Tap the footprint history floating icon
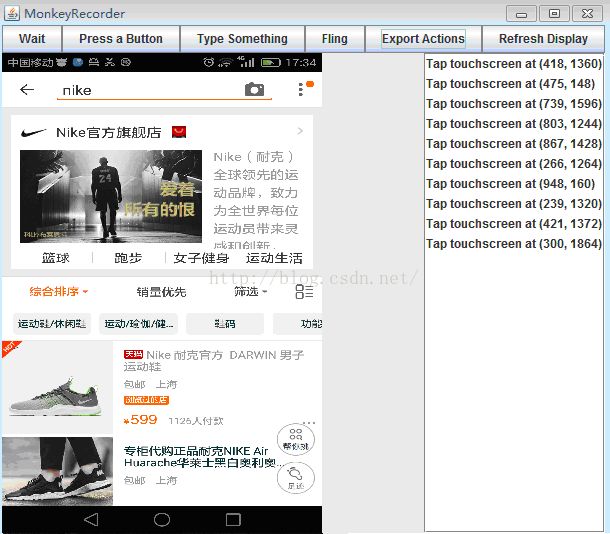 296,478
